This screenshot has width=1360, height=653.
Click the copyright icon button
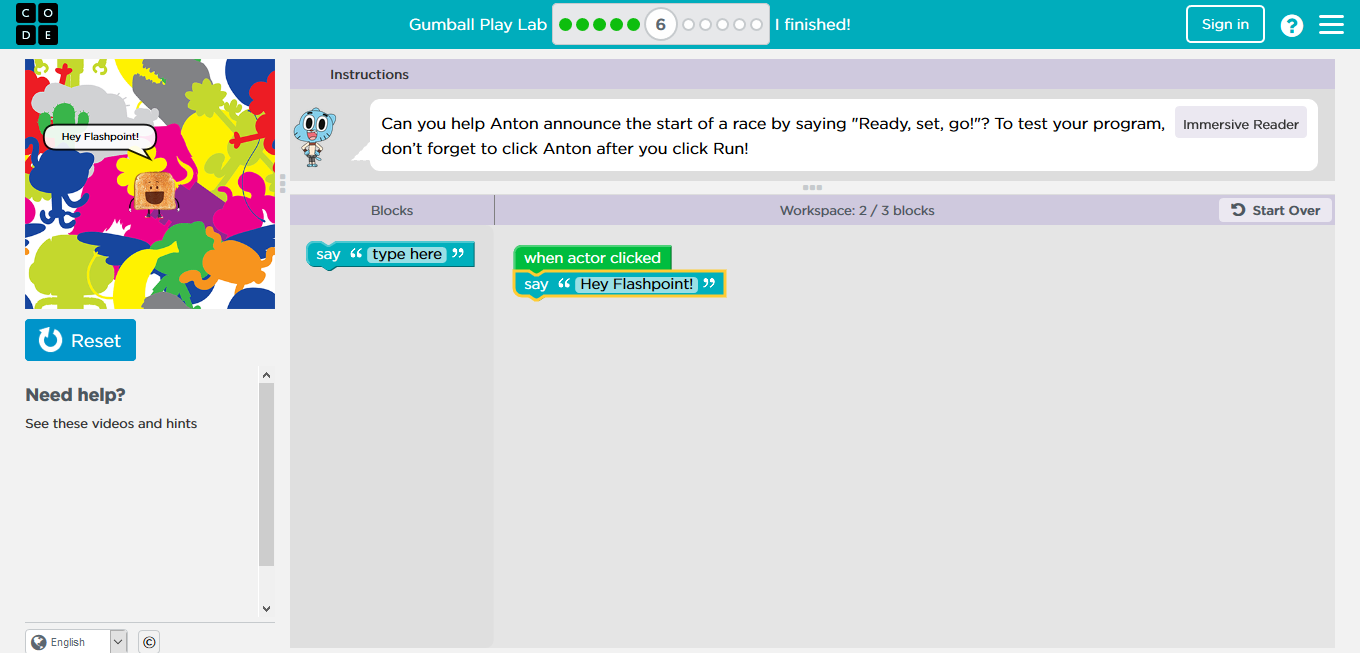149,642
